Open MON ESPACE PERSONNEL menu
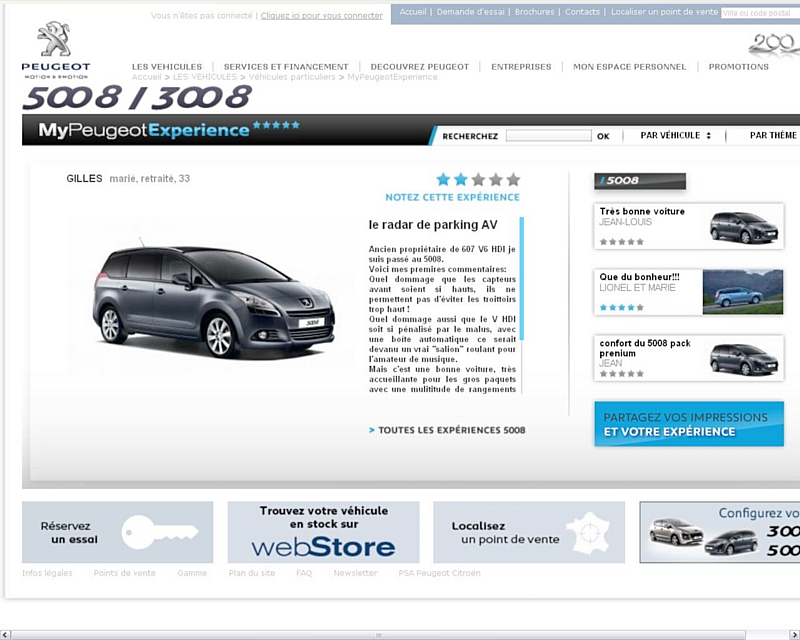800x640 pixels. [x=630, y=67]
